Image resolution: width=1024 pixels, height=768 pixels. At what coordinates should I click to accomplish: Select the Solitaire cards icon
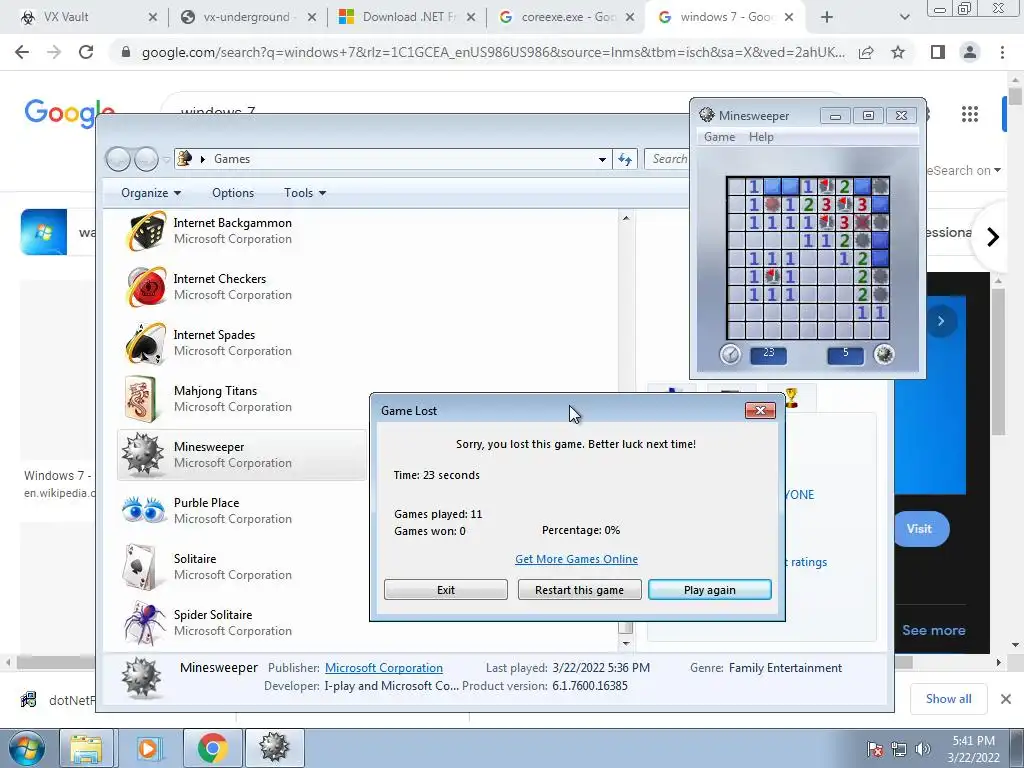140,566
